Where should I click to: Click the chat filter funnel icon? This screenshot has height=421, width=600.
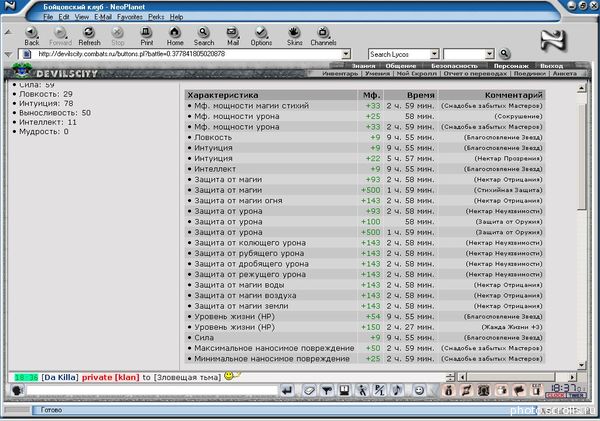click(326, 390)
